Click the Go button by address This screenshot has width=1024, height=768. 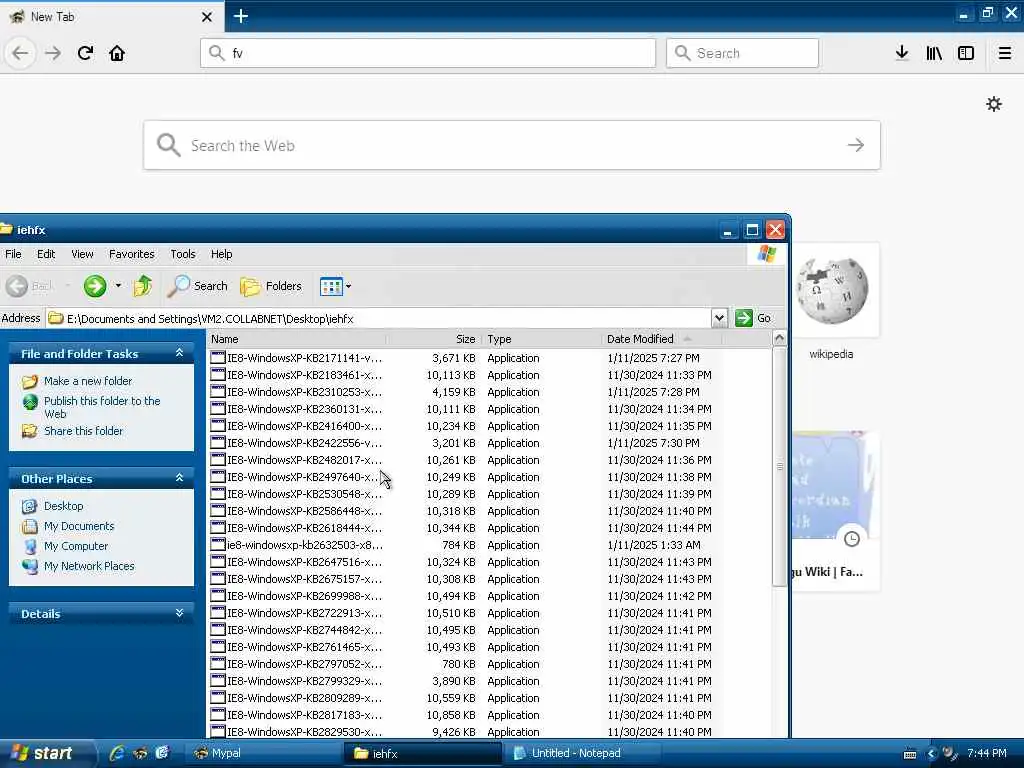point(753,318)
